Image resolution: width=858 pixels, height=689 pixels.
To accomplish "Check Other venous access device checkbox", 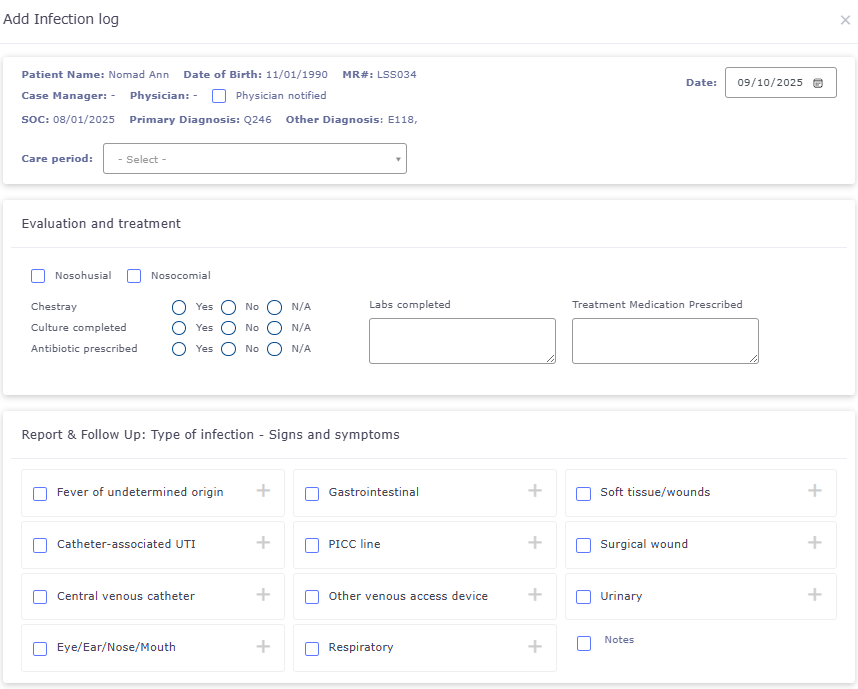I will point(312,597).
